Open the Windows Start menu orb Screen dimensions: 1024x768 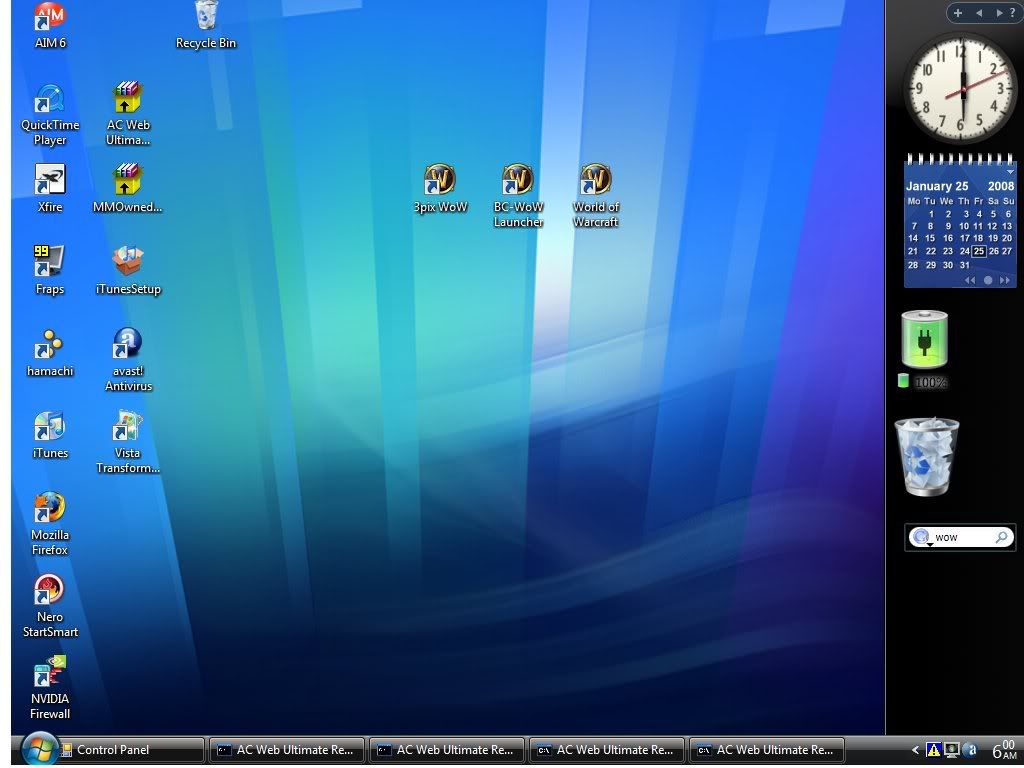coord(39,750)
